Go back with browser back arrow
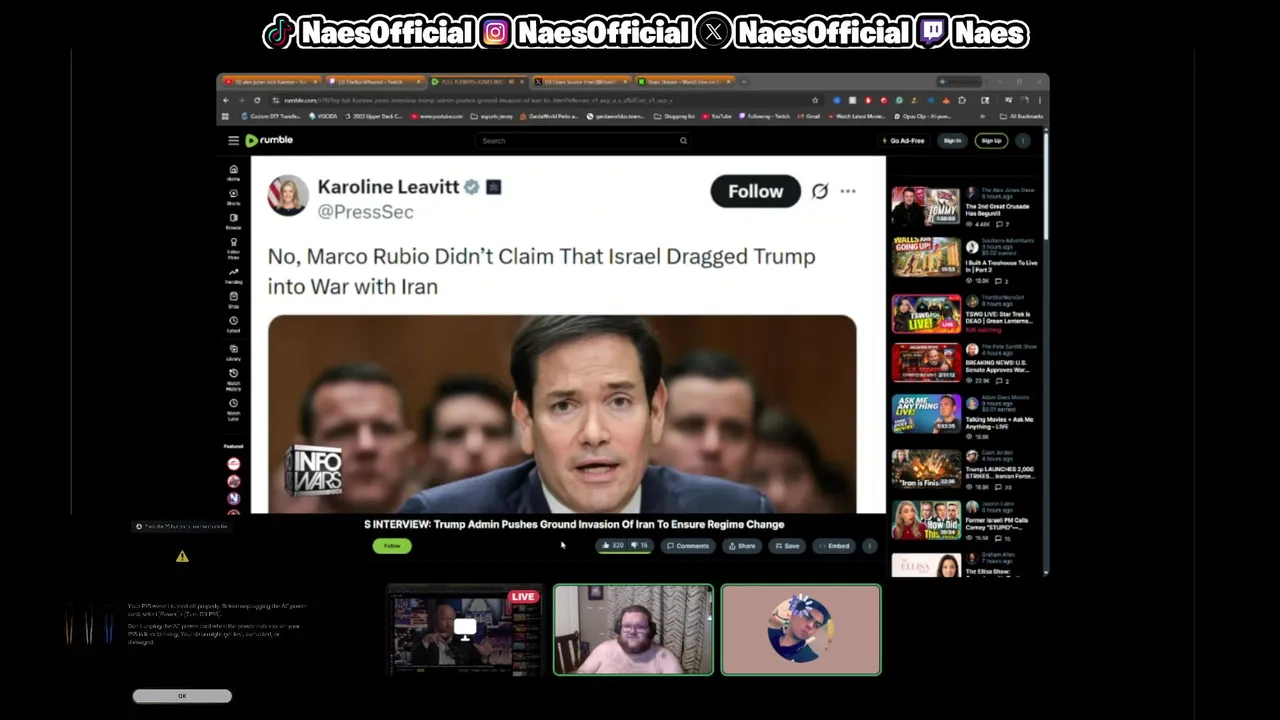The image size is (1280, 720). pos(226,100)
